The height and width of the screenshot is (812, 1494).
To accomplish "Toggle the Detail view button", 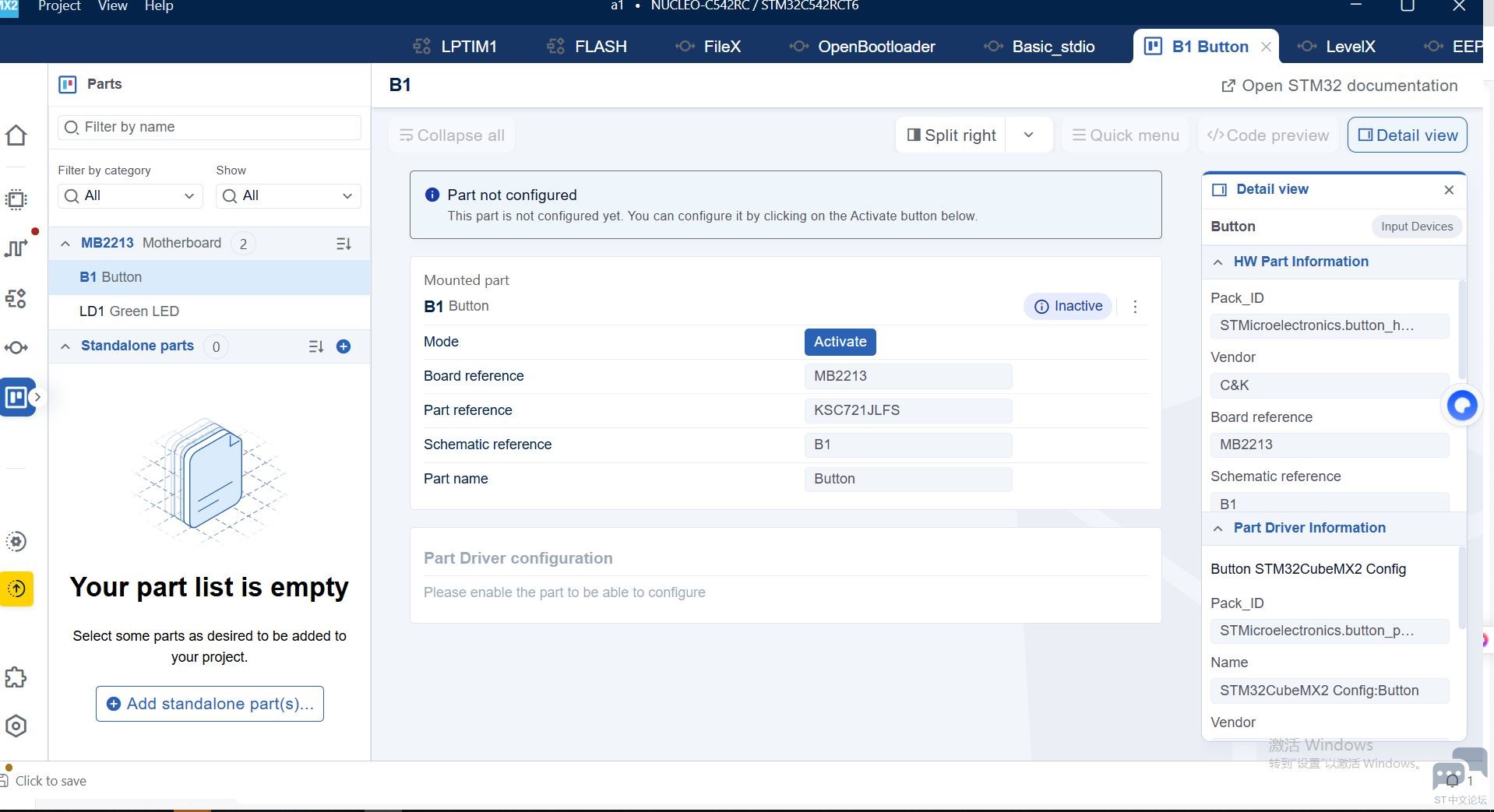I will click(x=1408, y=135).
